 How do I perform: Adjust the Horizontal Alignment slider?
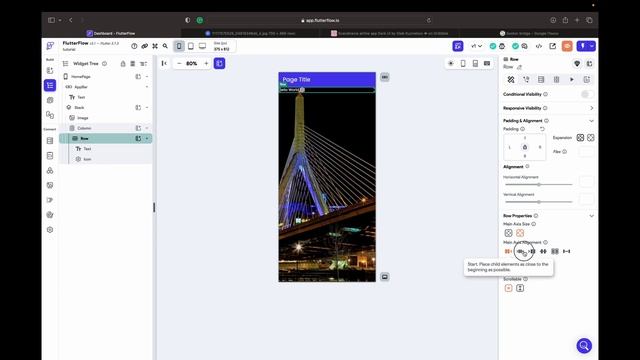coord(539,184)
